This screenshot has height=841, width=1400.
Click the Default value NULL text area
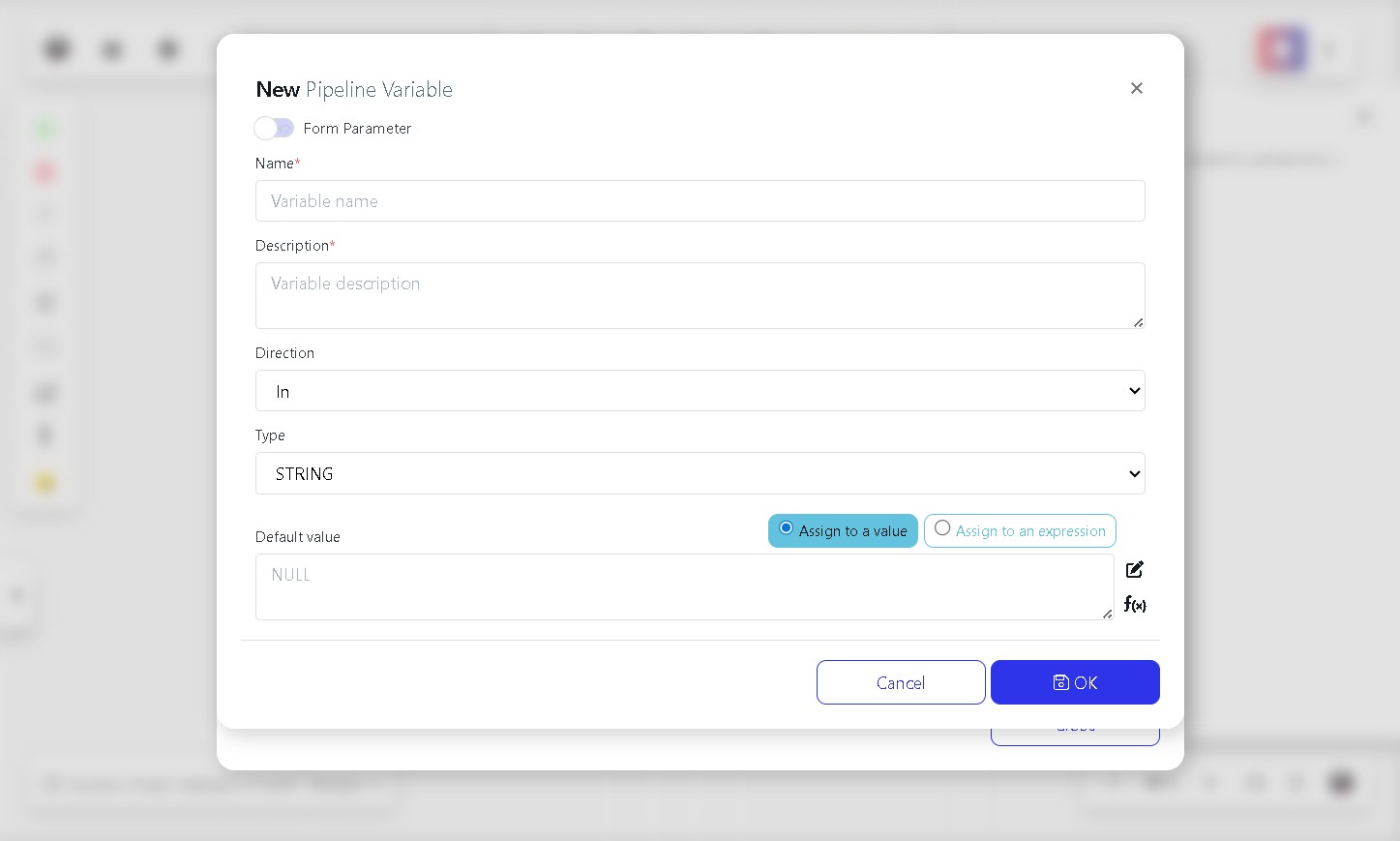click(684, 586)
